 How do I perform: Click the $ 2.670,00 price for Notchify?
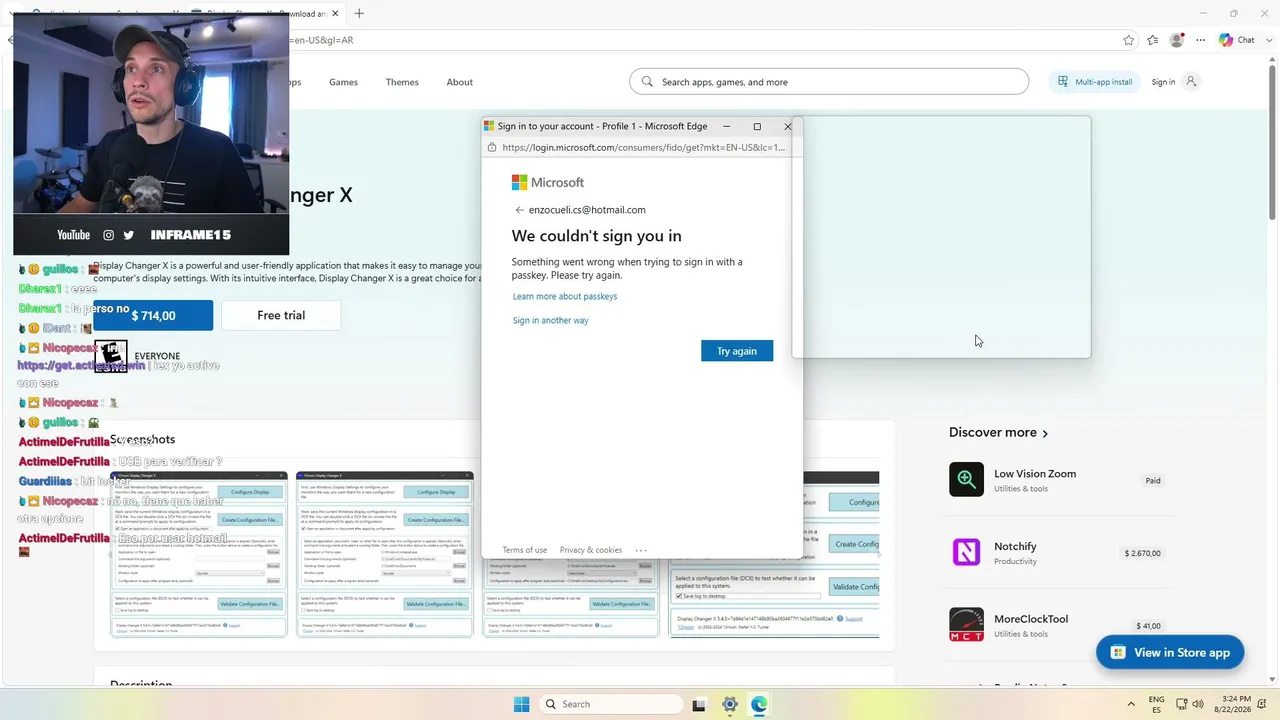coord(1142,553)
